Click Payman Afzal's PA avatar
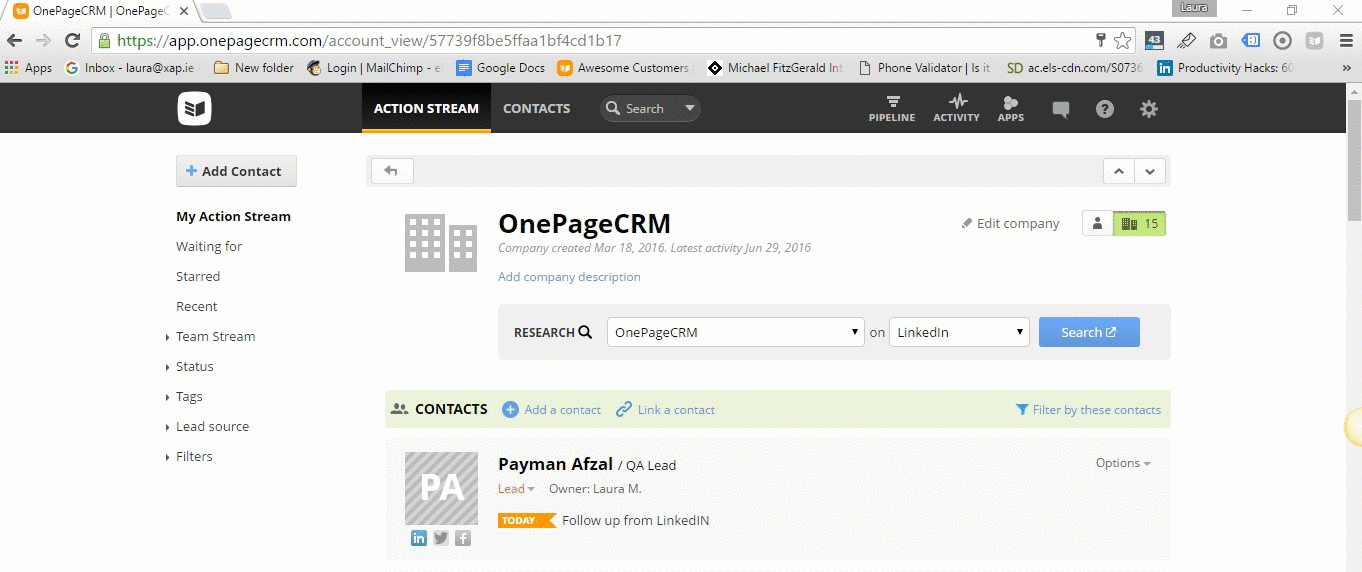Screen dimensions: 1362x572 pyautogui.click(x=441, y=488)
